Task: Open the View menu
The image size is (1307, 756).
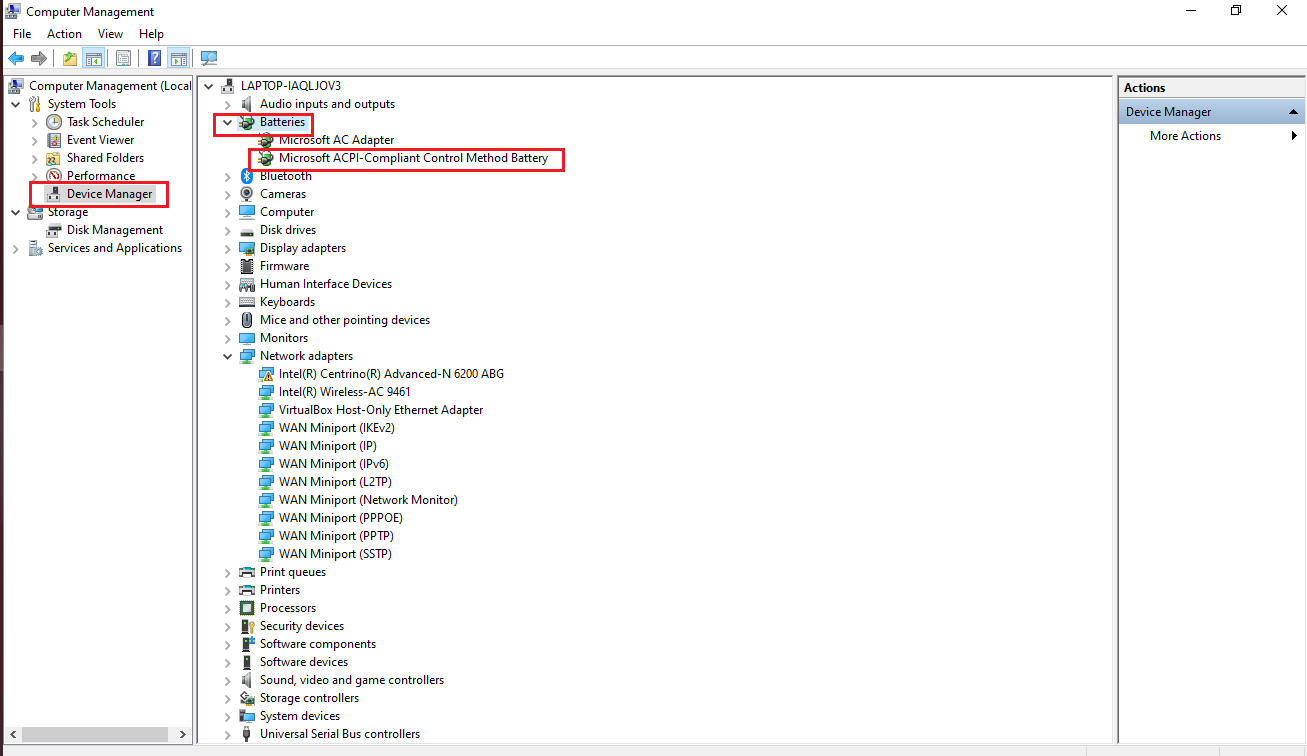Action: [x=111, y=34]
